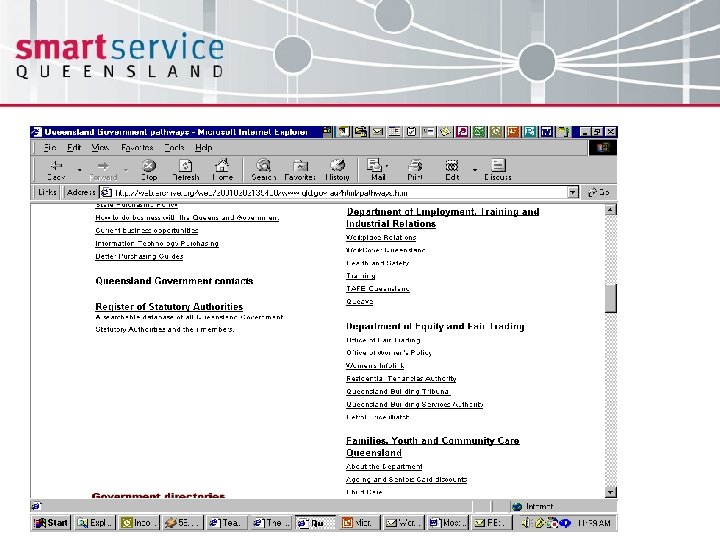This screenshot has height=540, width=720.
Task: Click the vertical scrollbar up arrow
Action: (x=610, y=210)
